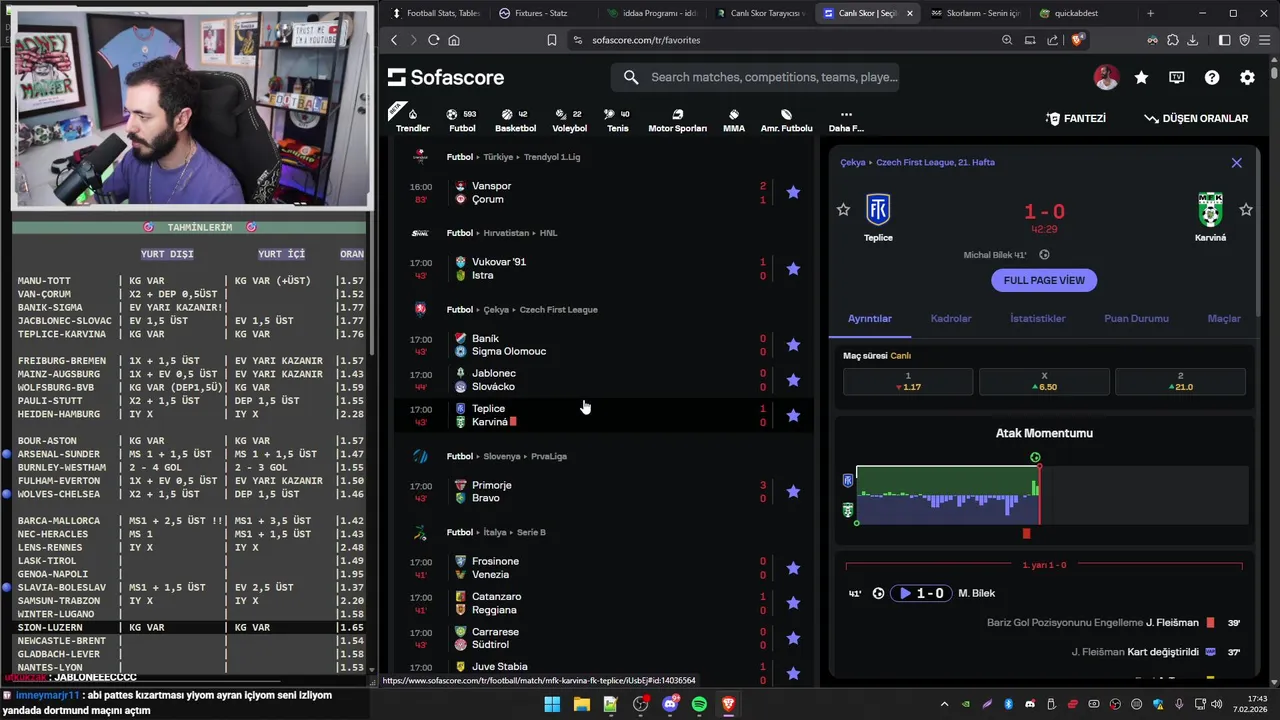Open the browser downloads icon
This screenshot has width=1280, height=720.
pyautogui.click(x=1192, y=40)
